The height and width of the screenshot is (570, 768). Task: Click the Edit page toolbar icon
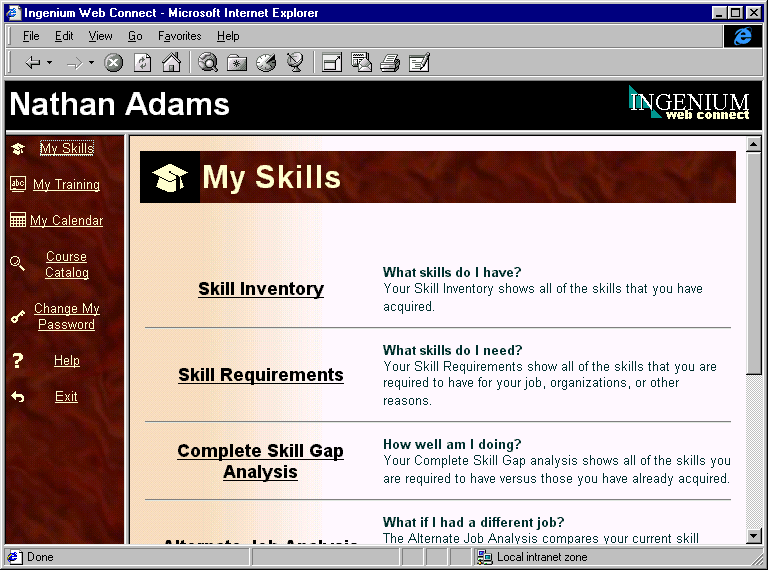[x=419, y=63]
